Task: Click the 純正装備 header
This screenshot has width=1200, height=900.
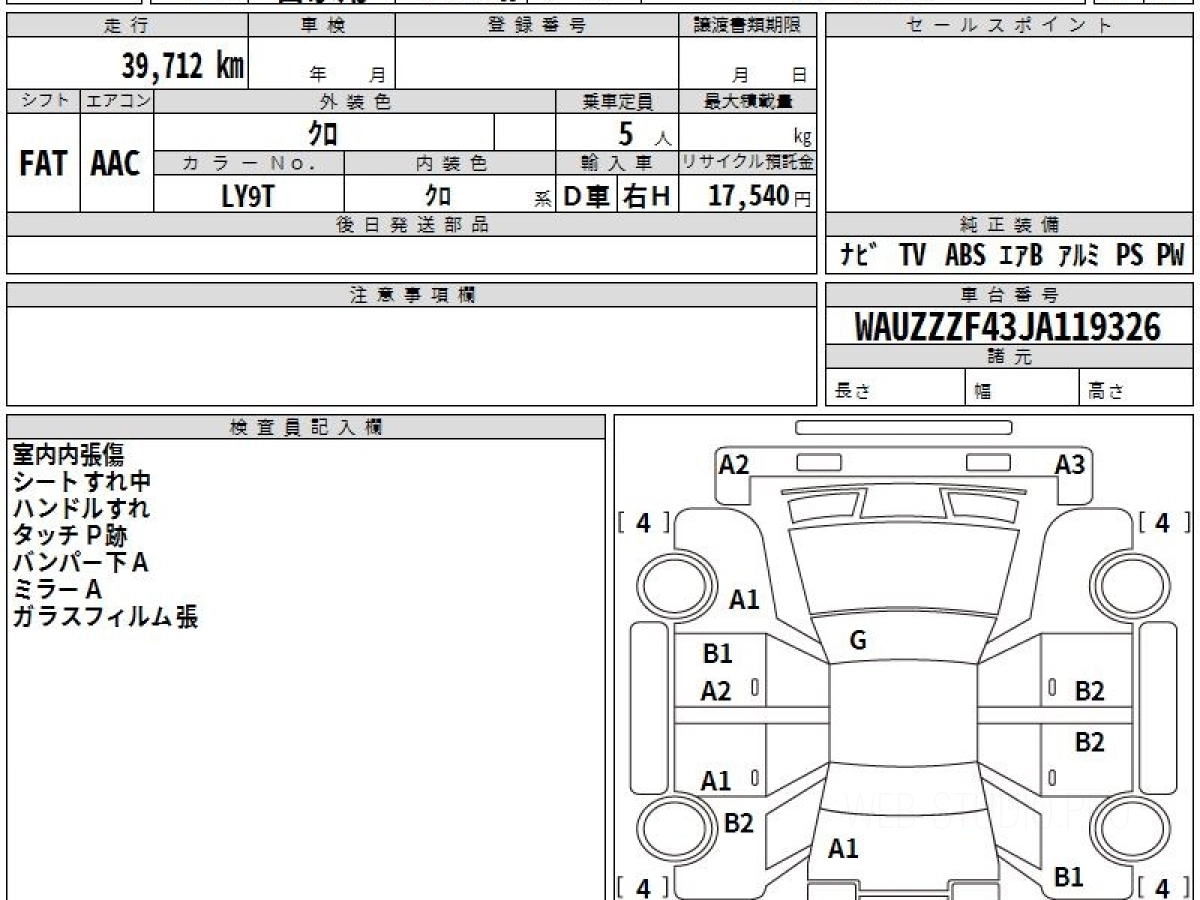Action: [1009, 225]
